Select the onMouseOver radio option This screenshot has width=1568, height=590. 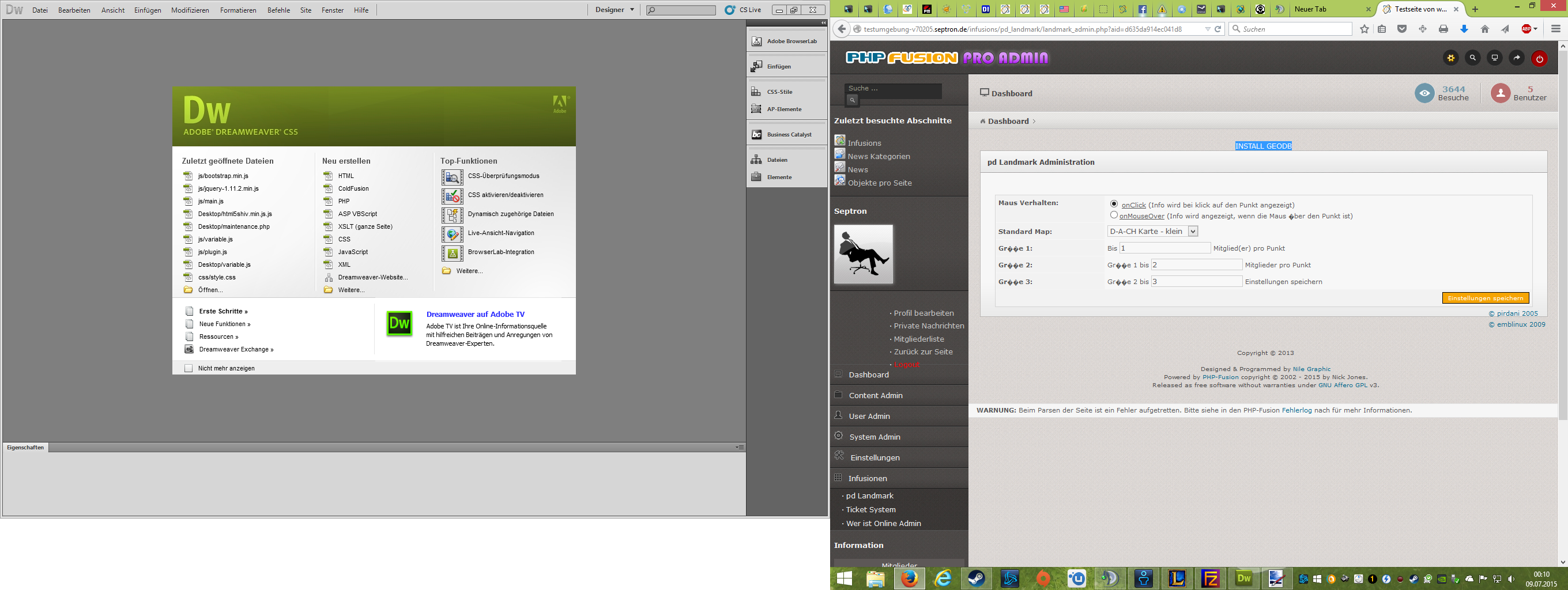click(x=1114, y=215)
